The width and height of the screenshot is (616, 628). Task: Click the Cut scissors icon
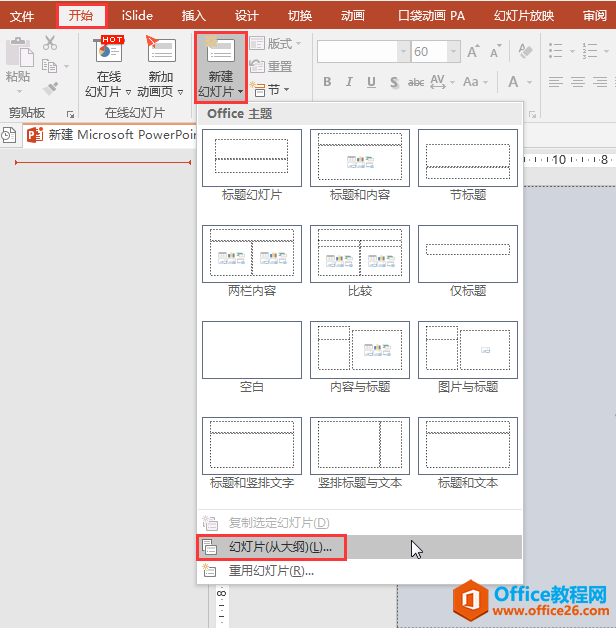coord(50,43)
